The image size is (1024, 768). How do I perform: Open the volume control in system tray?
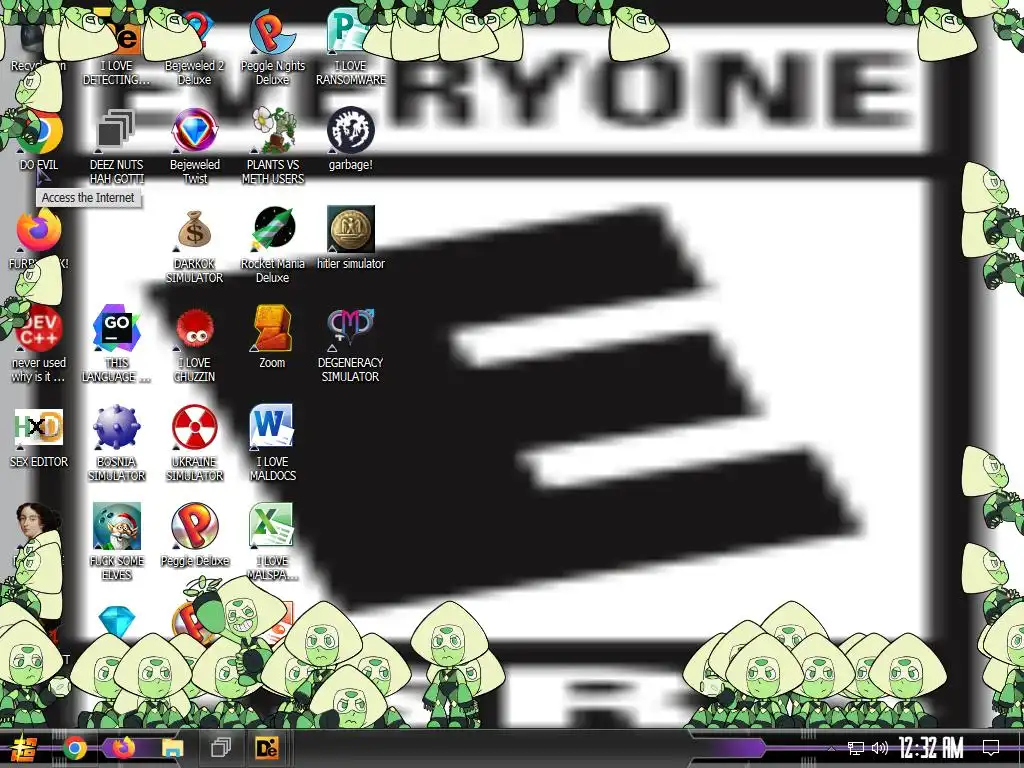point(880,748)
